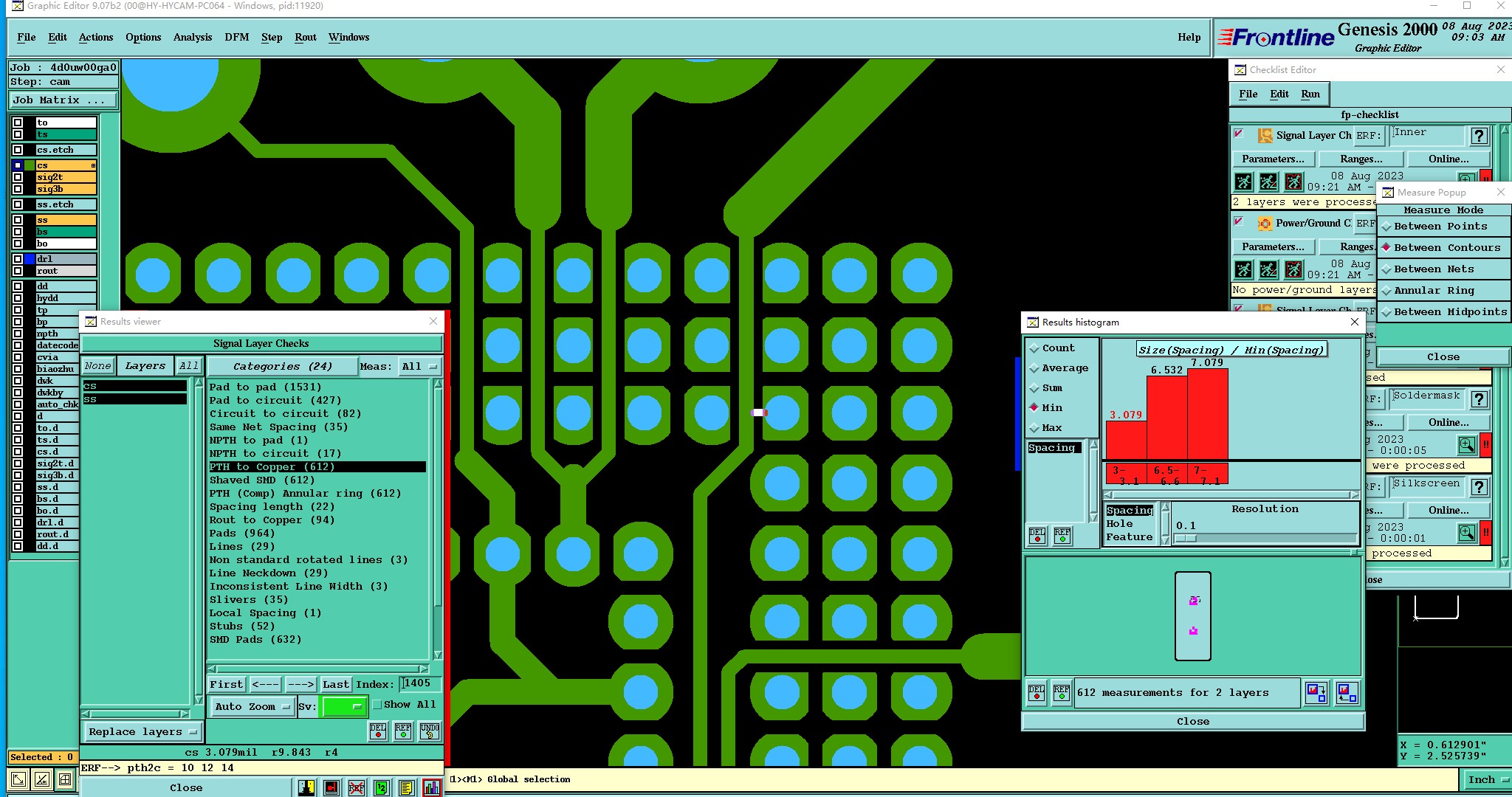Screen dimensions: 1512x797
Task: Click the question mark icon beside Soldermask
Action: (x=1479, y=399)
